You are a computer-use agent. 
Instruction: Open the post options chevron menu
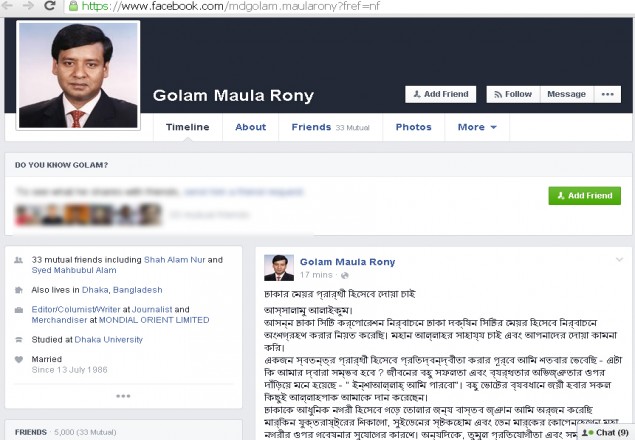618,259
